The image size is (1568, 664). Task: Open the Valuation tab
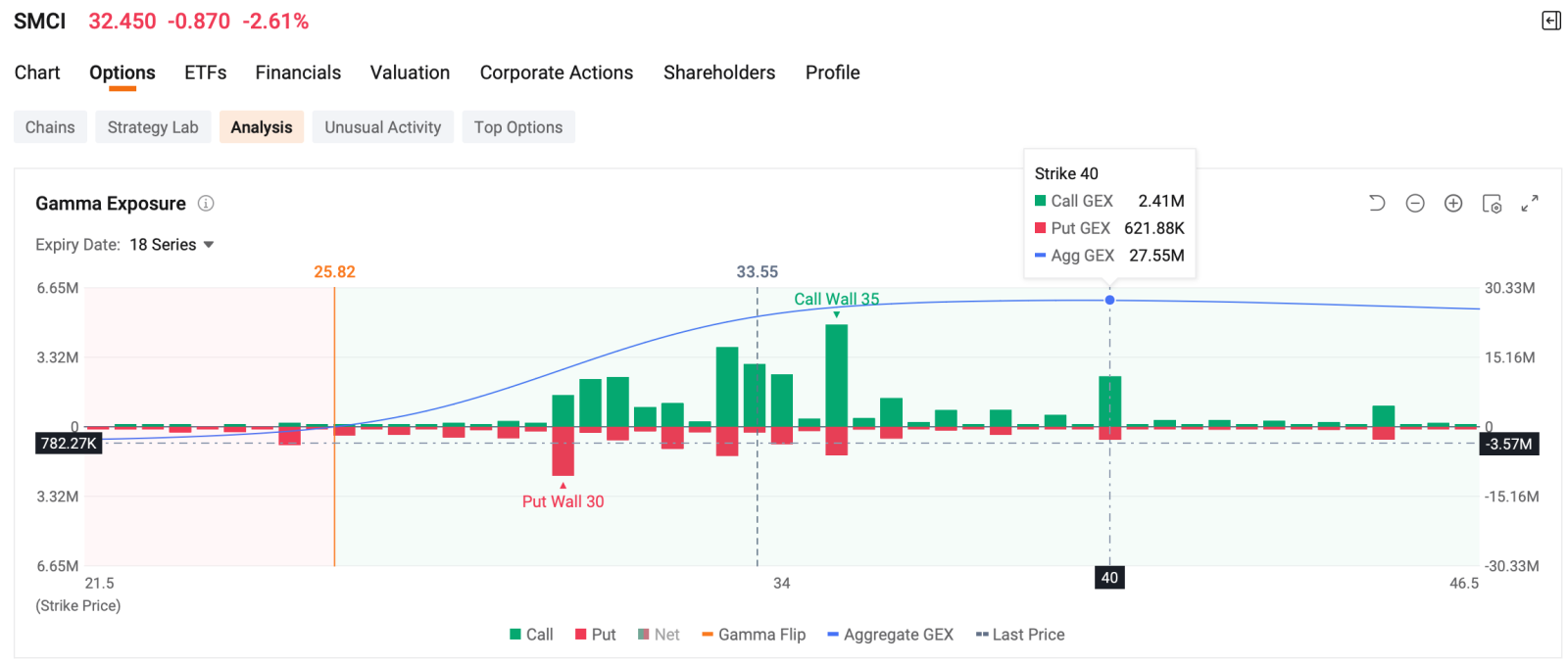[x=410, y=72]
